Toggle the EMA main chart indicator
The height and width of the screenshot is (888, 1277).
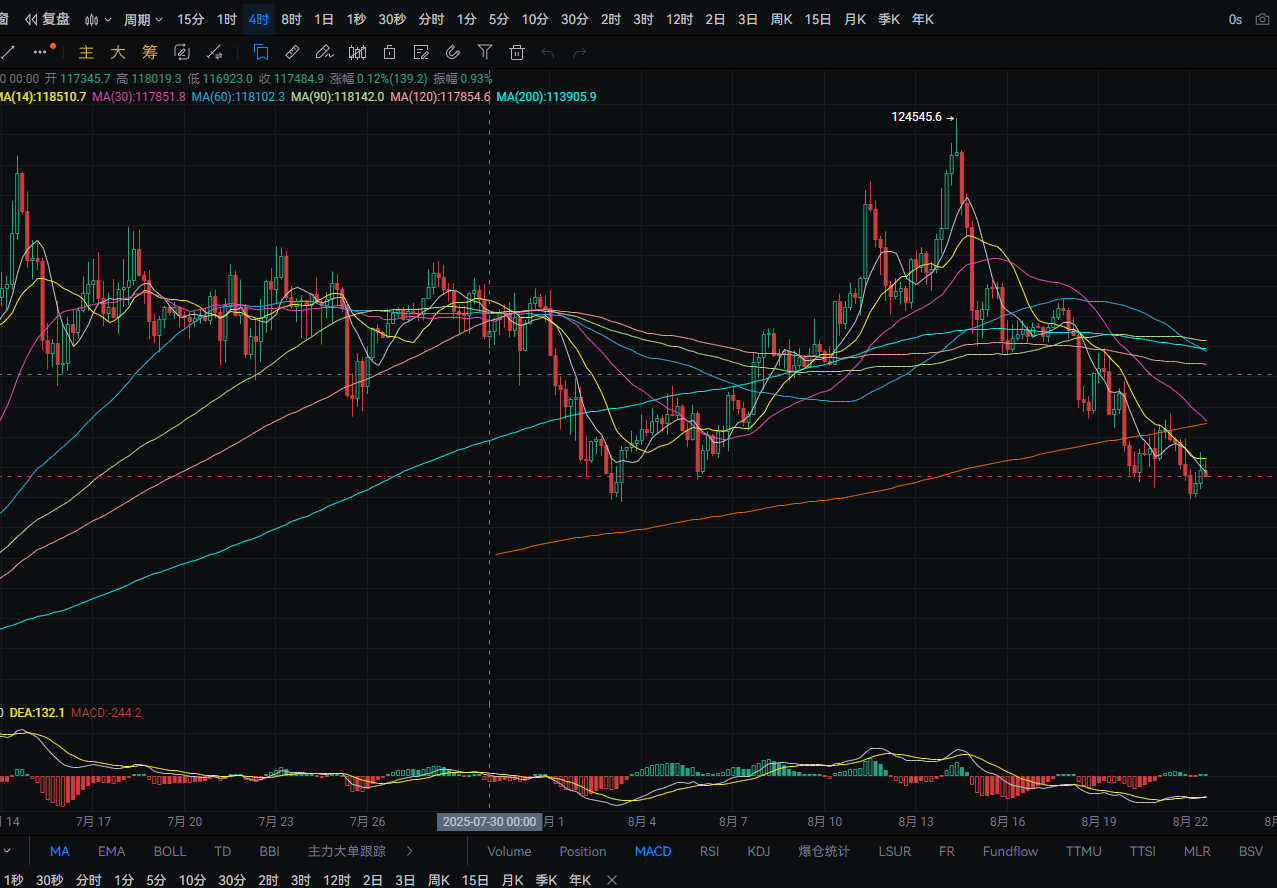[112, 851]
